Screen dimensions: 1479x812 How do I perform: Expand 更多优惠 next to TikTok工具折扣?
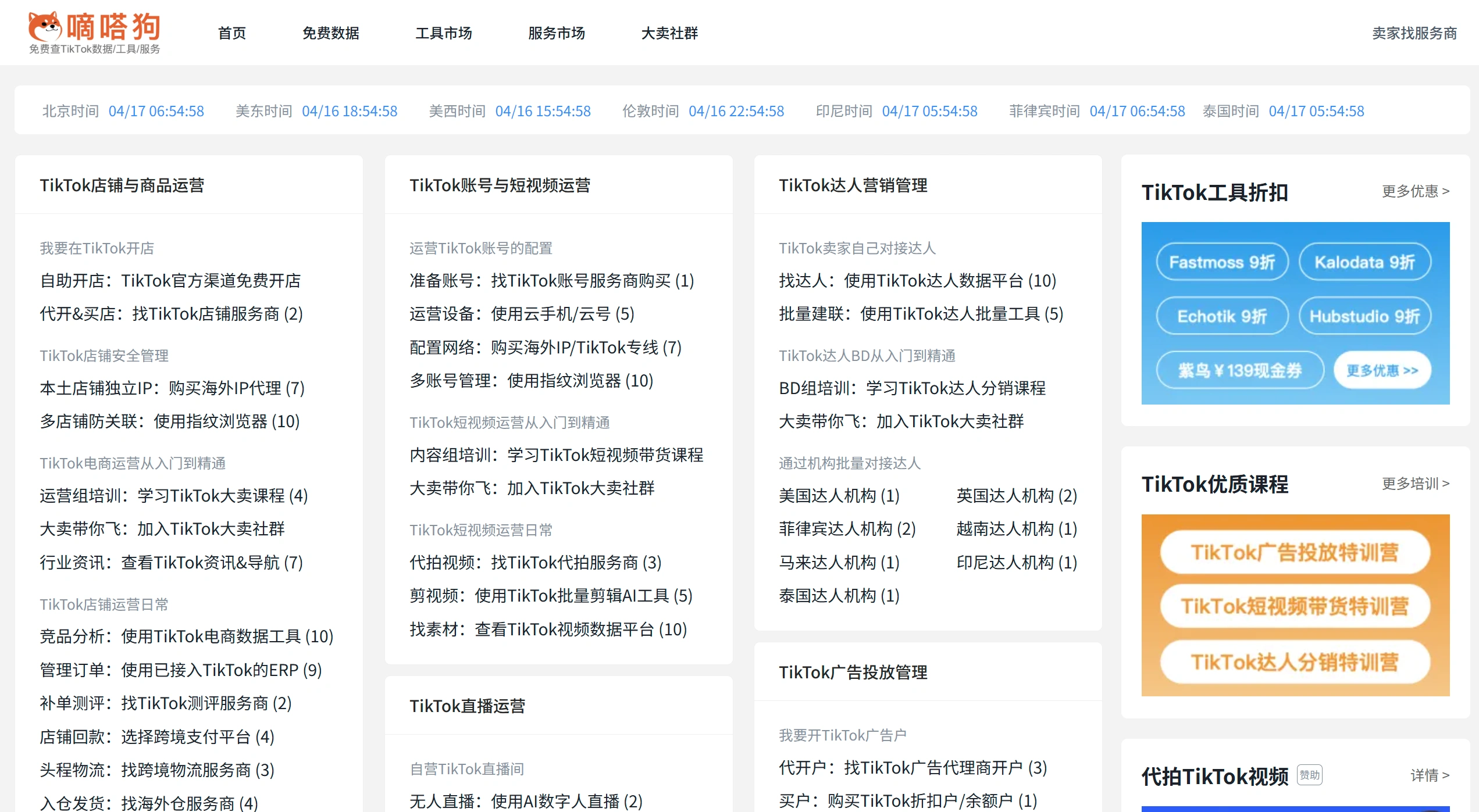[x=1414, y=192]
